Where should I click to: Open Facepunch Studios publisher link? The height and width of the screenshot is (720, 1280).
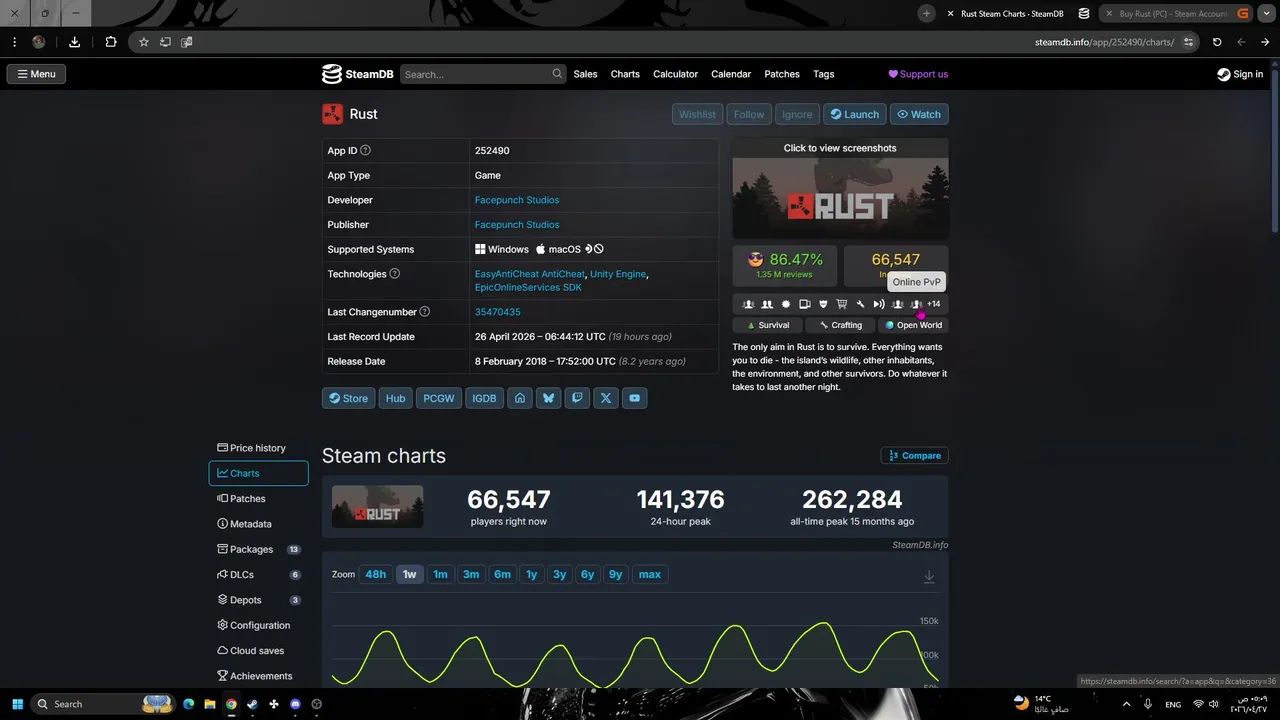517,225
